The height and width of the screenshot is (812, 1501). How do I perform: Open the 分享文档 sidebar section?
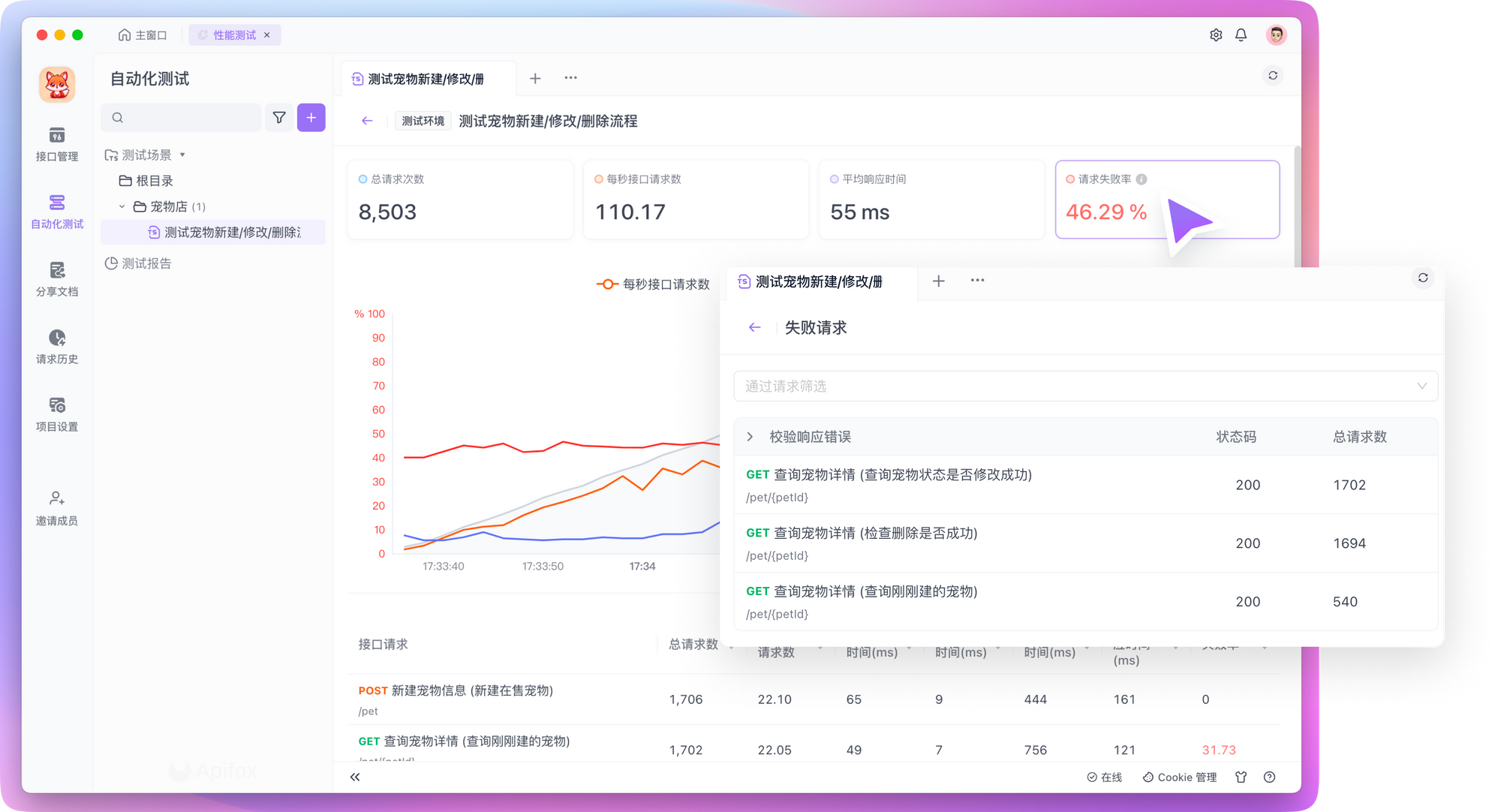click(56, 280)
